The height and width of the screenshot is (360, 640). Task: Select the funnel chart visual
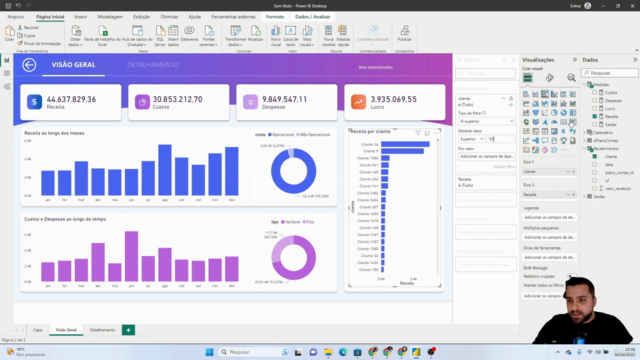click(x=536, y=113)
